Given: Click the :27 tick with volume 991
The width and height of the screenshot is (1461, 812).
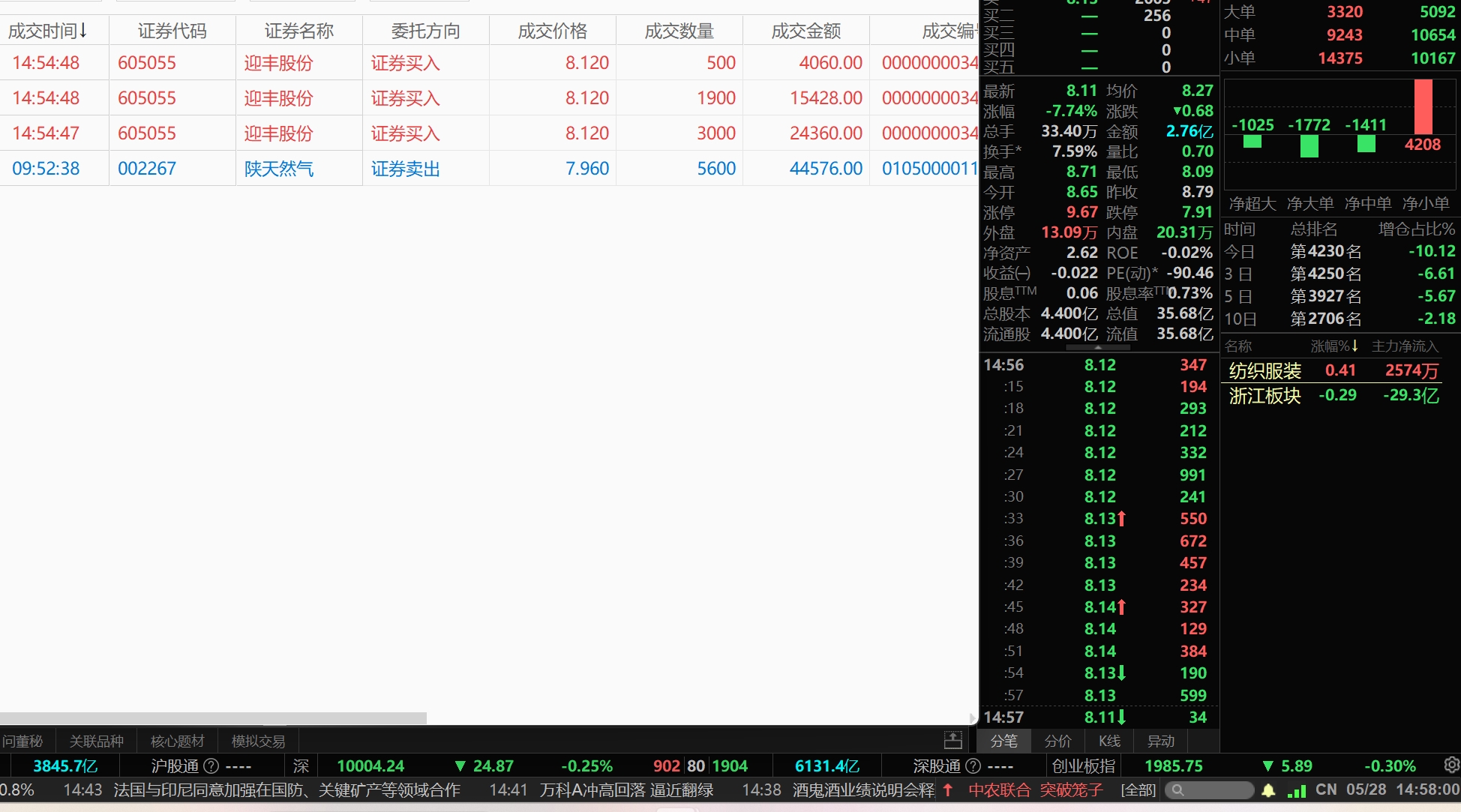Looking at the screenshot, I should click(x=1099, y=475).
